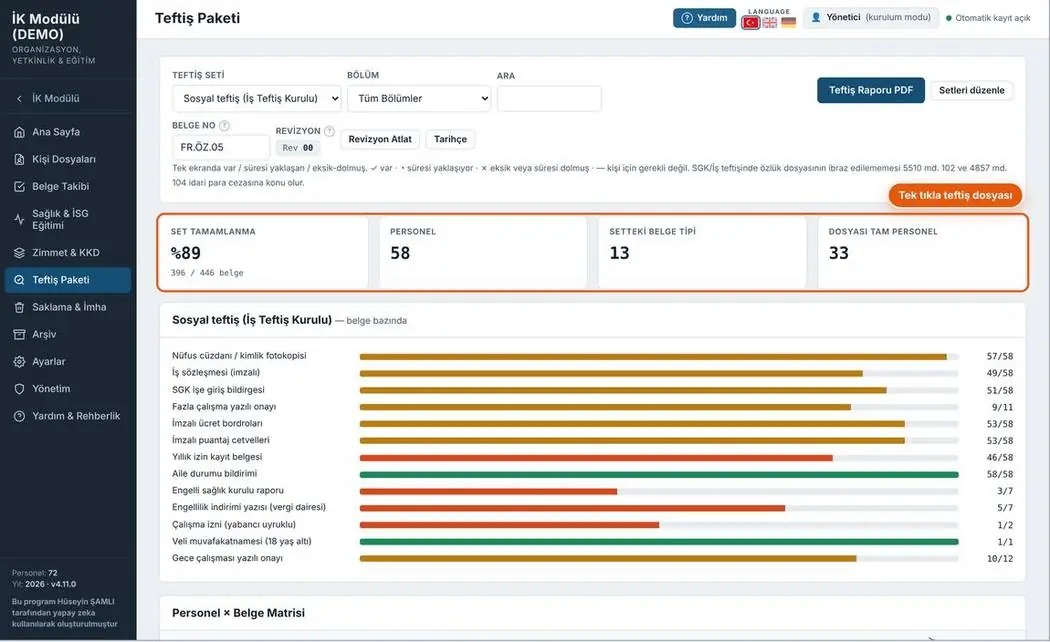
Task: Click the '10/12' count for Gece çalışması
Action: [x=1000, y=558]
